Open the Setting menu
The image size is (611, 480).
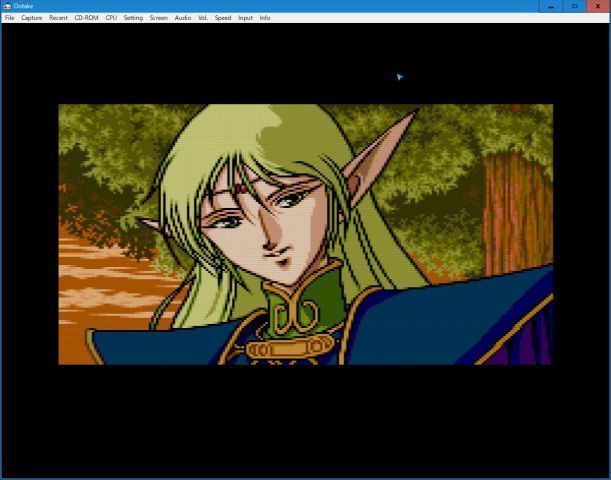[x=133, y=18]
